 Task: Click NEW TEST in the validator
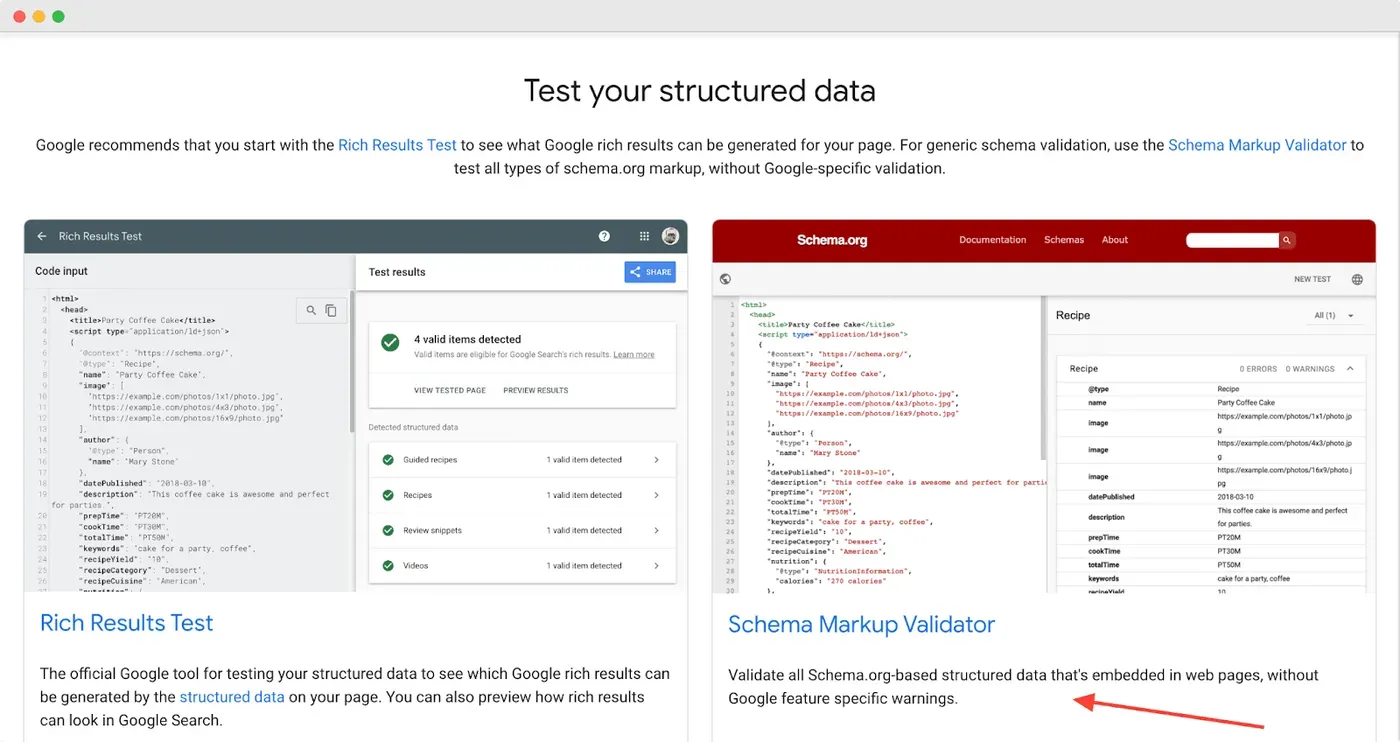point(1313,279)
